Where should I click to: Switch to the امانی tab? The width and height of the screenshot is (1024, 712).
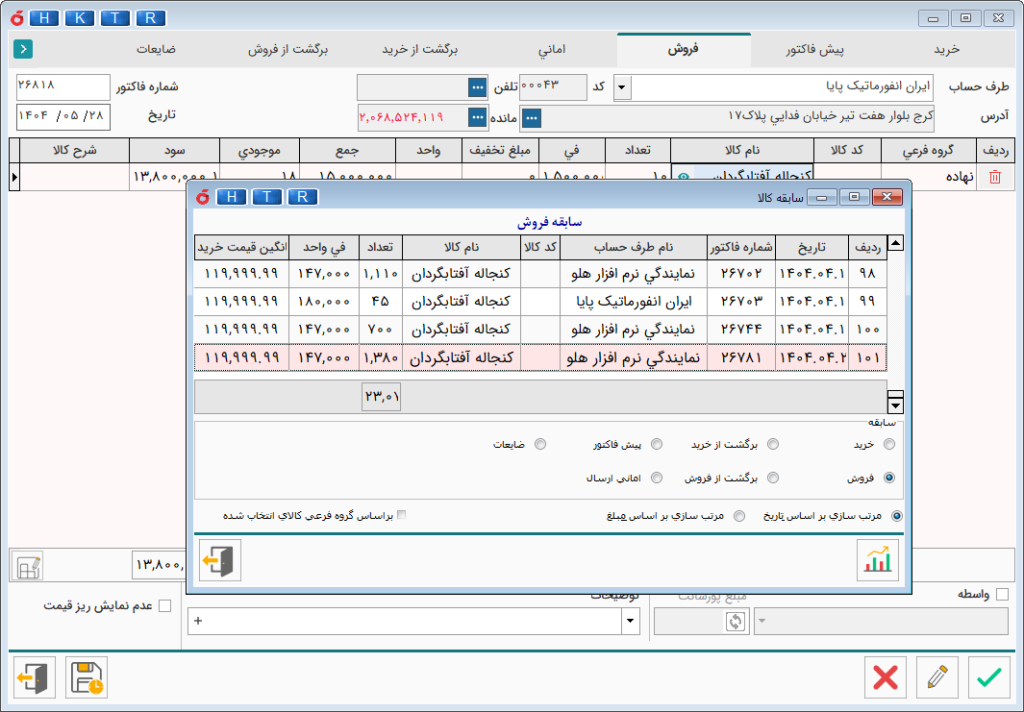[552, 50]
